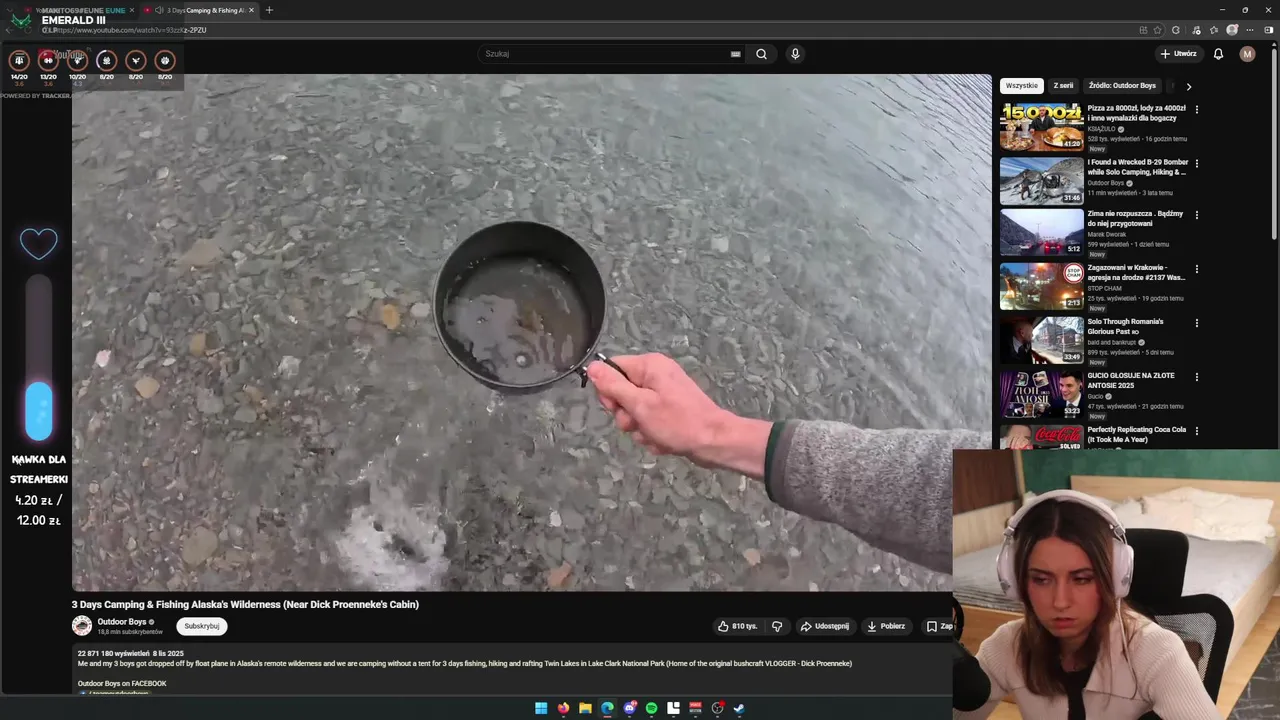Screen dimensions: 1280x720
Task: Open Perfectly Replicating Coca Cola video title
Action: [1137, 434]
